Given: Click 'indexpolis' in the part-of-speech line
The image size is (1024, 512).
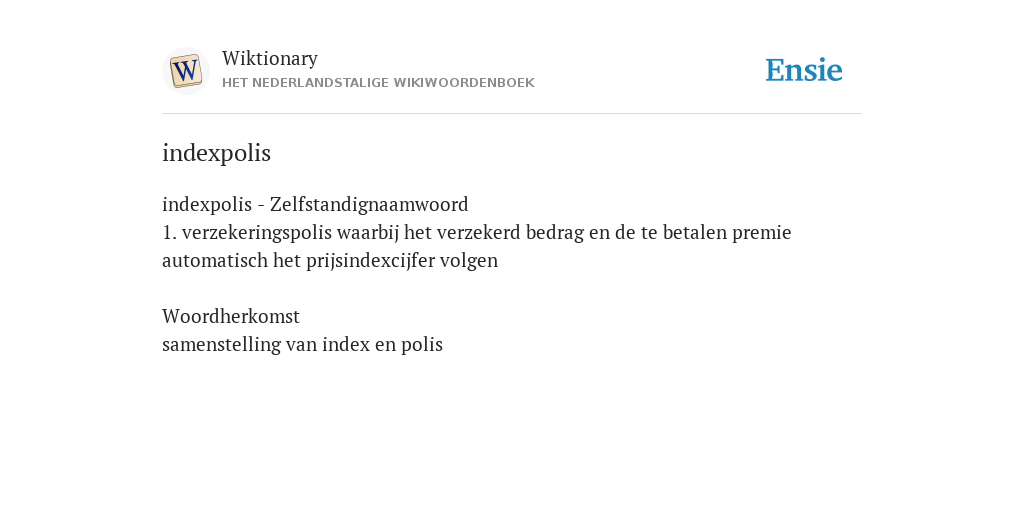Looking at the screenshot, I should tap(206, 204).
